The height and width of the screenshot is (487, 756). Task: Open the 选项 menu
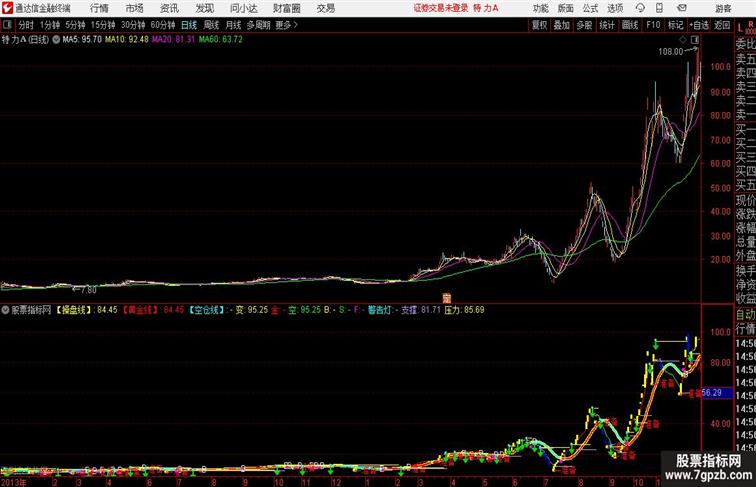pos(615,8)
